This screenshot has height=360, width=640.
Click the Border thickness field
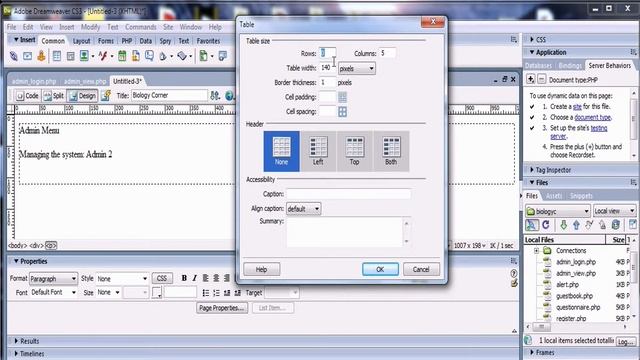coord(327,82)
